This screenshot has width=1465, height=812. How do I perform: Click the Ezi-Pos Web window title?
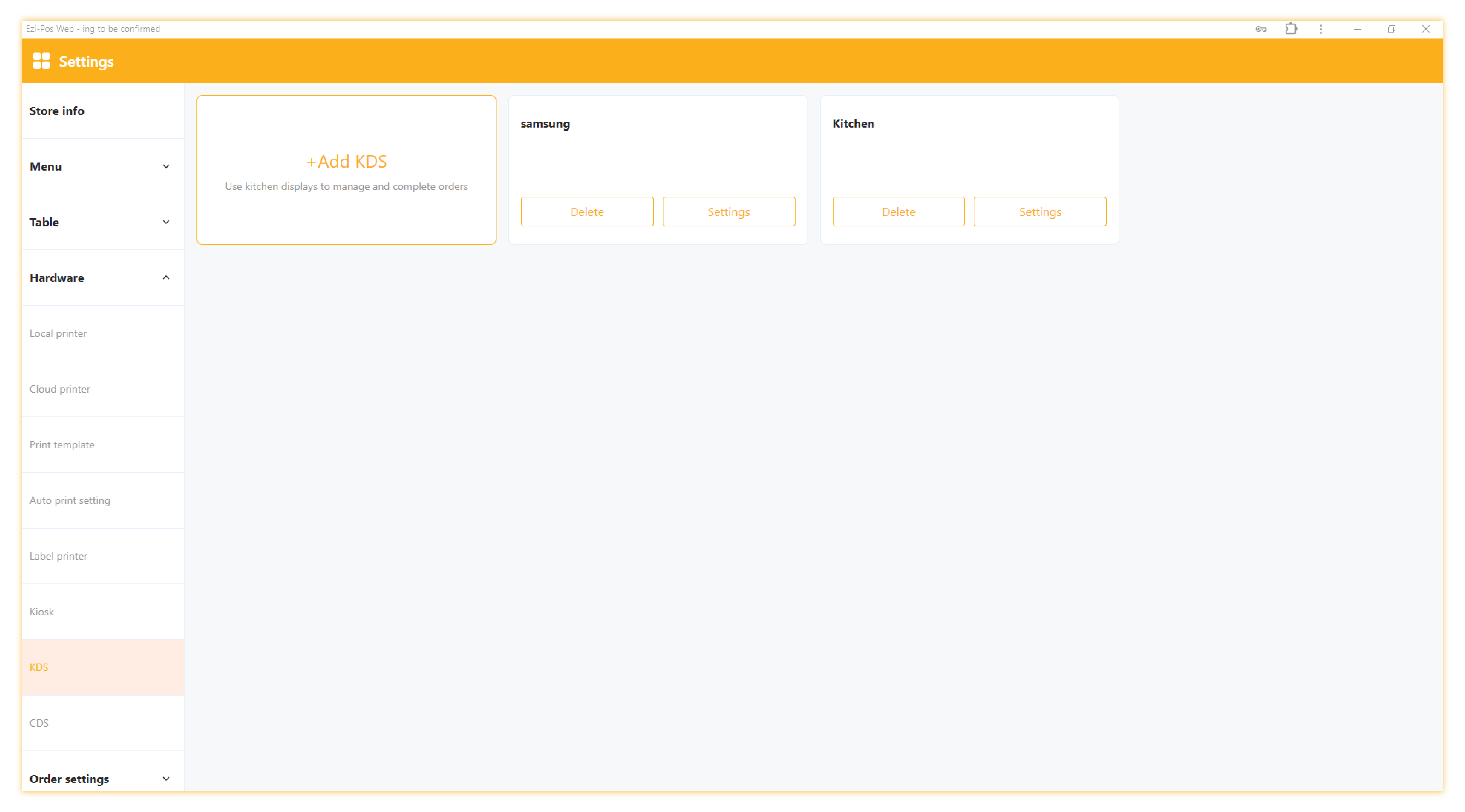tap(93, 29)
